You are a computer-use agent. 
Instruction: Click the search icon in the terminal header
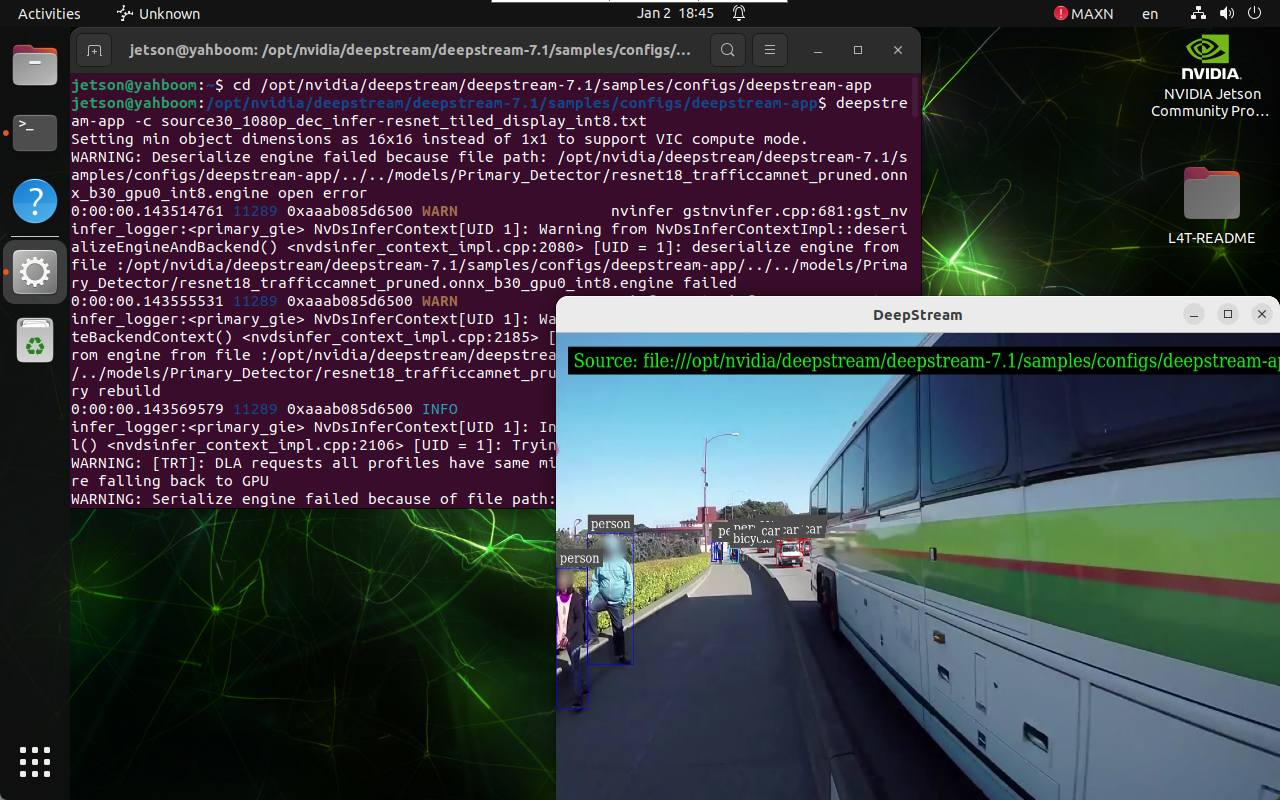[x=727, y=49]
